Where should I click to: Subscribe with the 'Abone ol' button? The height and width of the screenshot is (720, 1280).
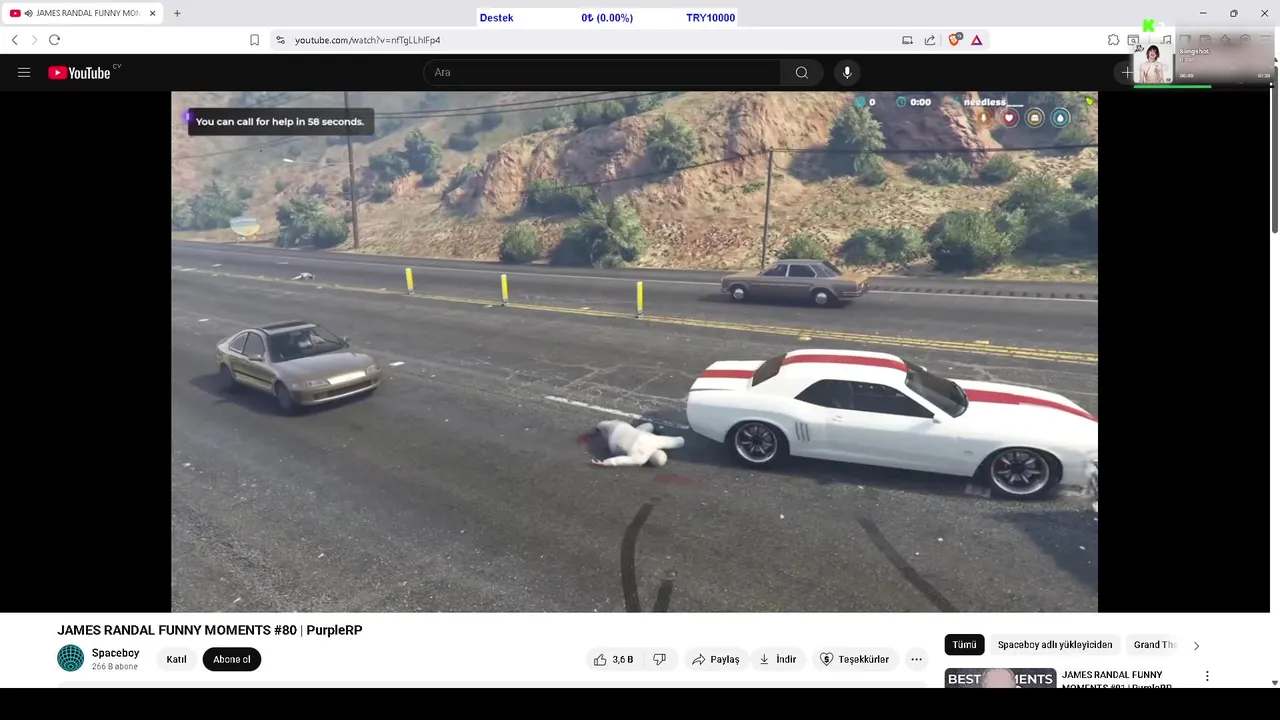click(231, 659)
